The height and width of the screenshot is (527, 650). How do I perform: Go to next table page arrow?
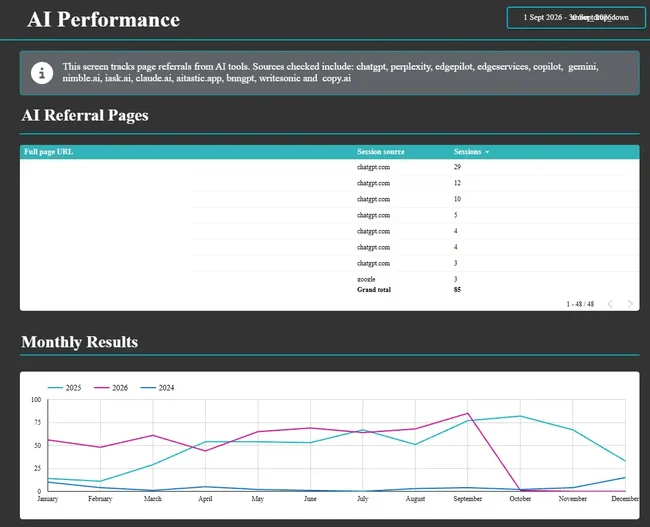tap(630, 304)
